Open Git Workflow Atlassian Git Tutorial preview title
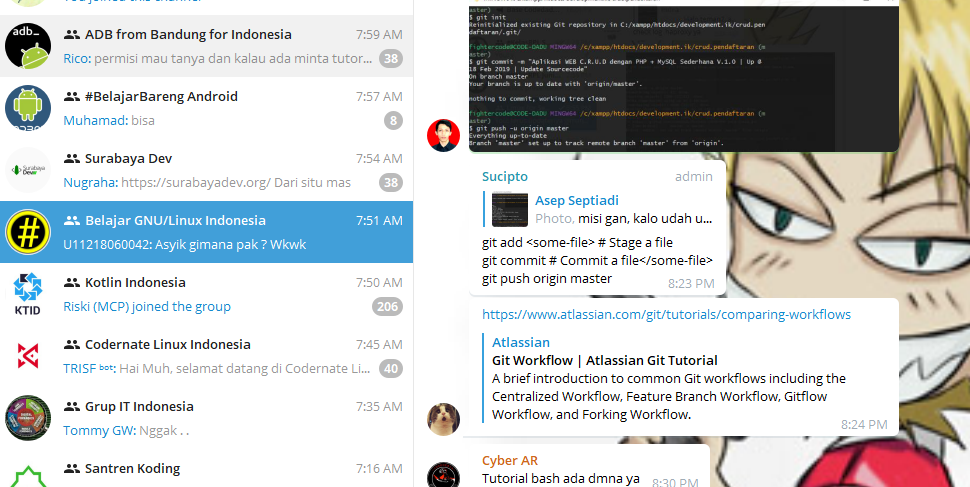This screenshot has width=970, height=487. [604, 360]
